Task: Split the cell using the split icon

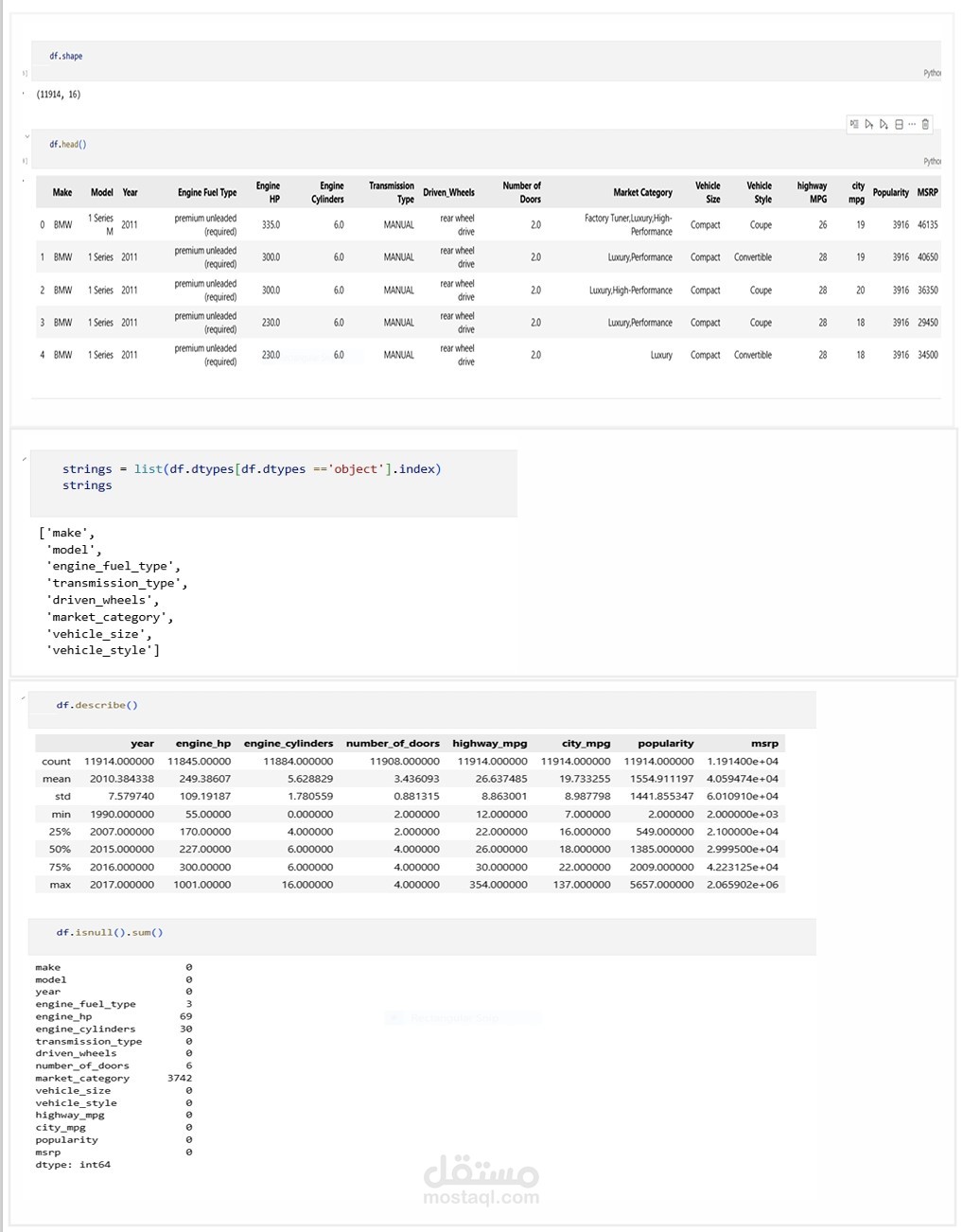Action: pyautogui.click(x=899, y=124)
